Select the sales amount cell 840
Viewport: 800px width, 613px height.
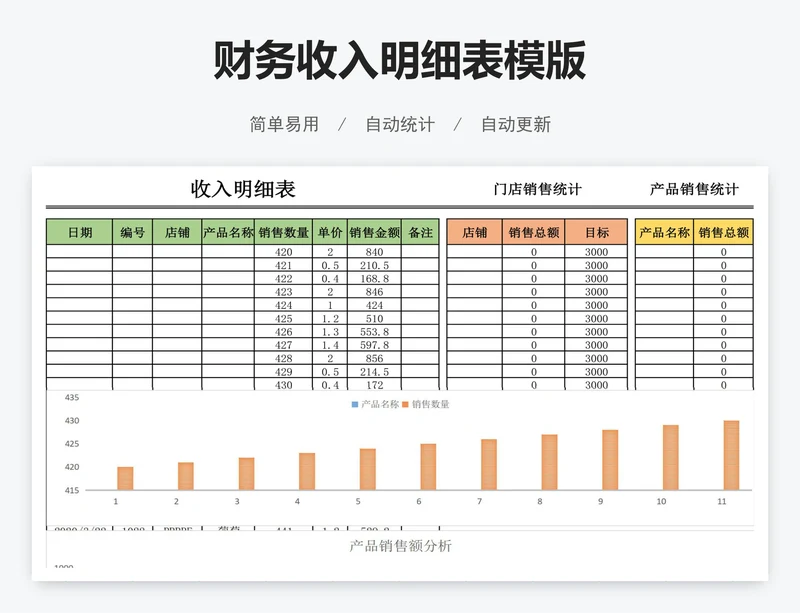click(x=374, y=252)
